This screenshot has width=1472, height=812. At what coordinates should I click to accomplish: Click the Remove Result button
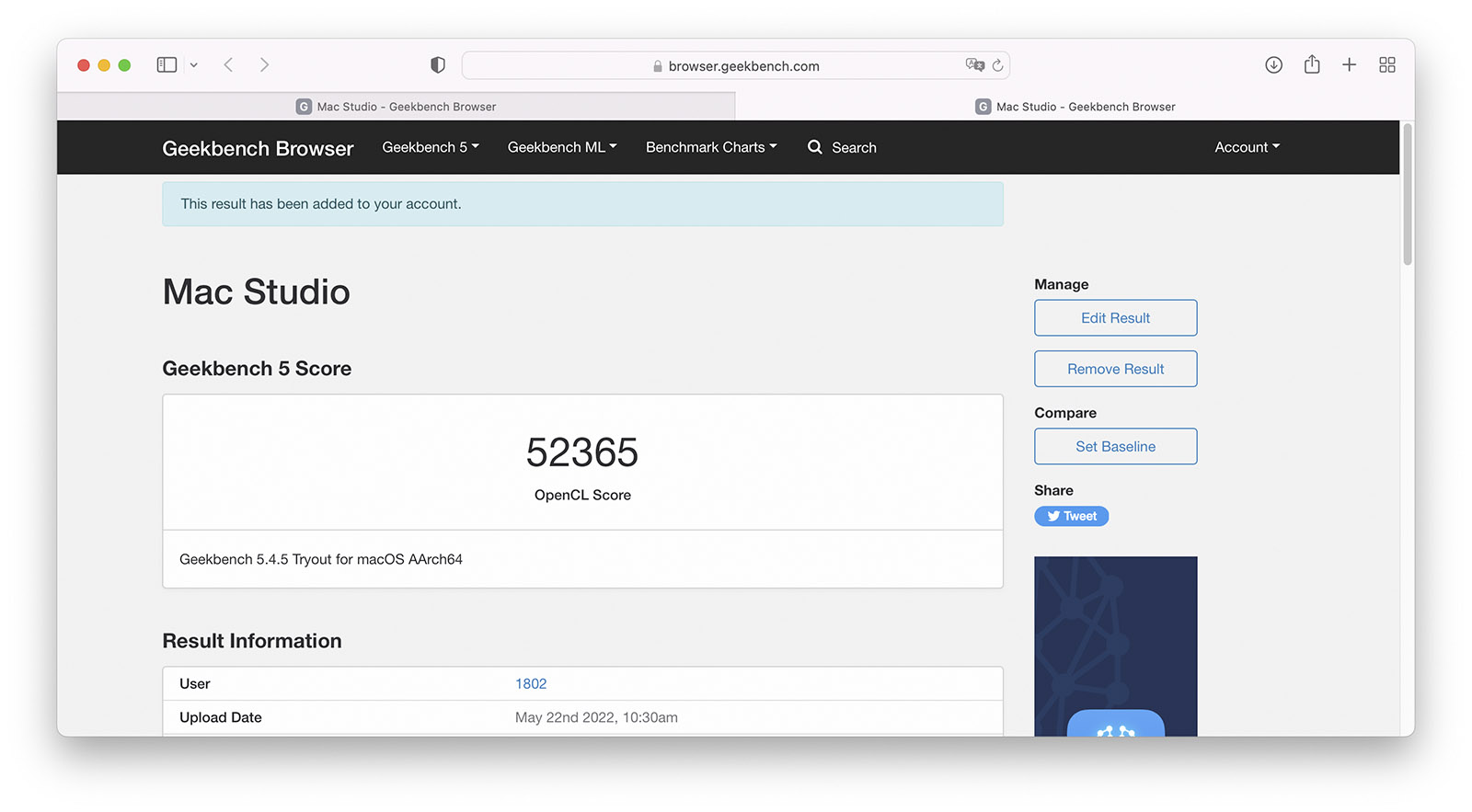(x=1115, y=369)
